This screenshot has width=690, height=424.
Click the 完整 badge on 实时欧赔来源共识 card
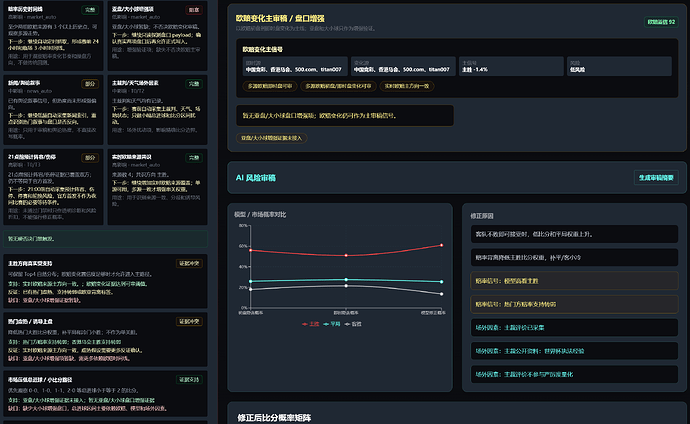[194, 157]
